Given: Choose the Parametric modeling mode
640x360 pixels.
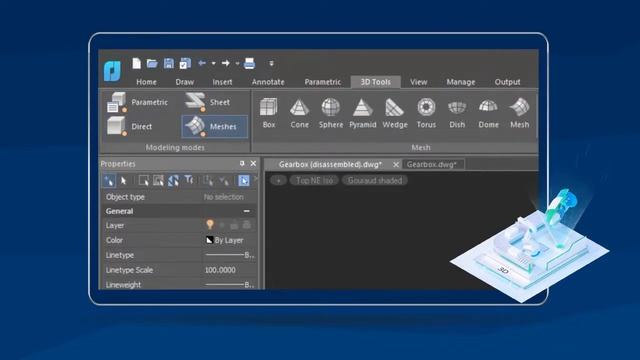Looking at the screenshot, I should [137, 102].
